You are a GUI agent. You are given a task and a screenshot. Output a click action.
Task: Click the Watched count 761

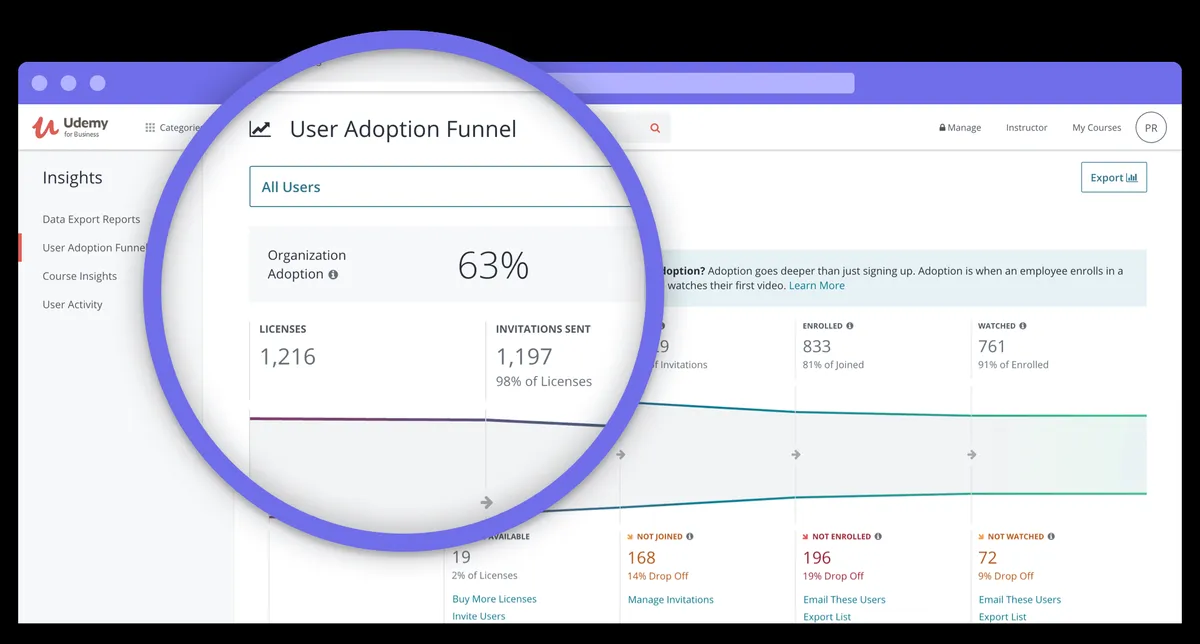pos(992,346)
